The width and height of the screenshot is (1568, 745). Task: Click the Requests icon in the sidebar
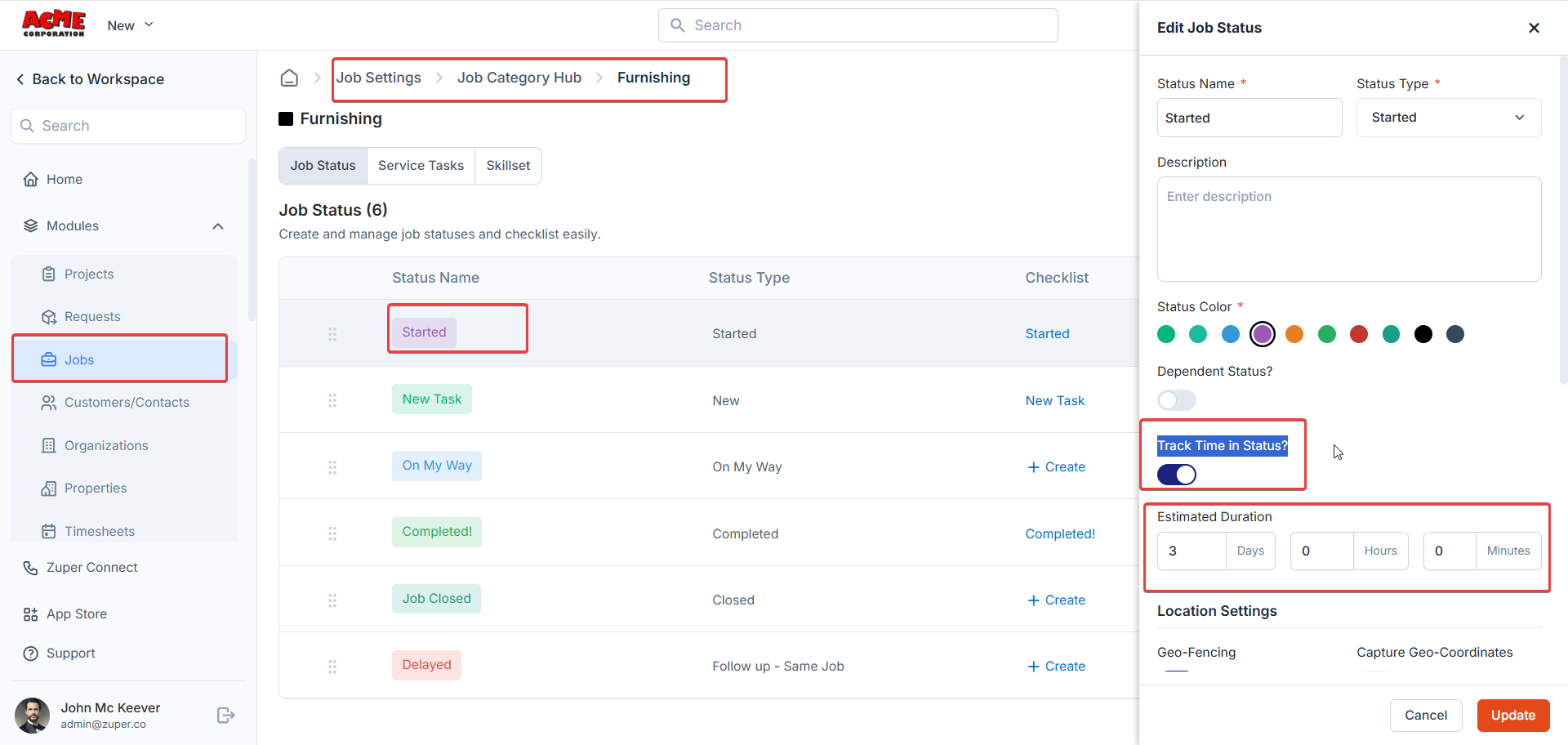(x=49, y=317)
